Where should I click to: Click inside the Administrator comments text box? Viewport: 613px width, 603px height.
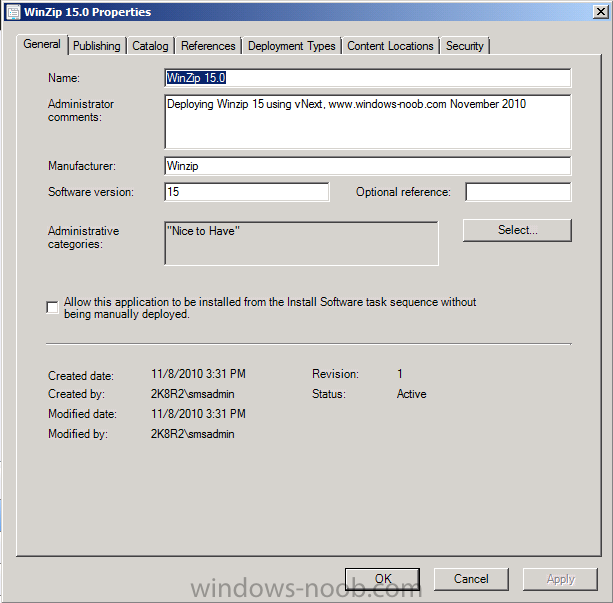(367, 122)
